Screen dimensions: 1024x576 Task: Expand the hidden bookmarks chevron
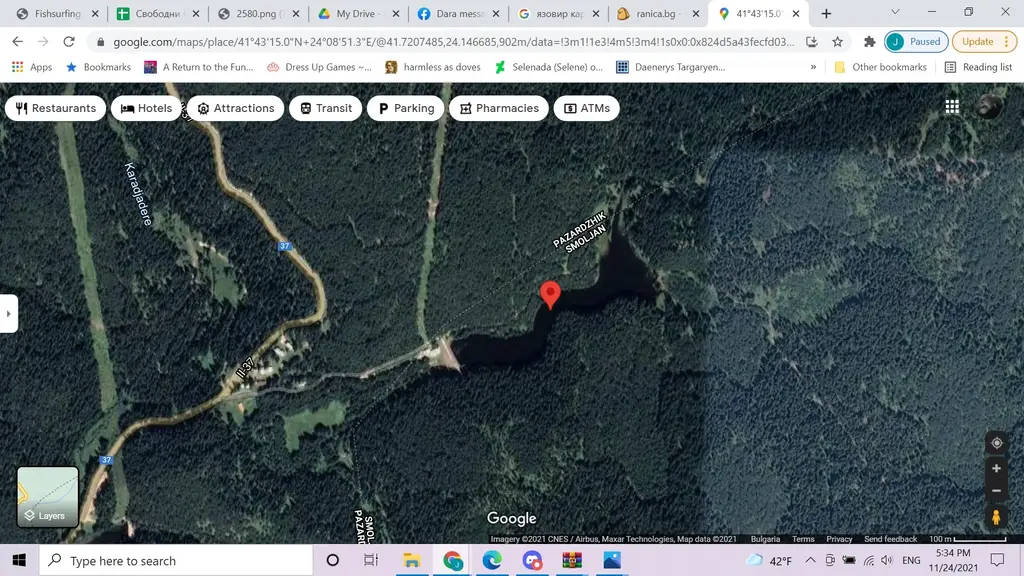click(813, 67)
